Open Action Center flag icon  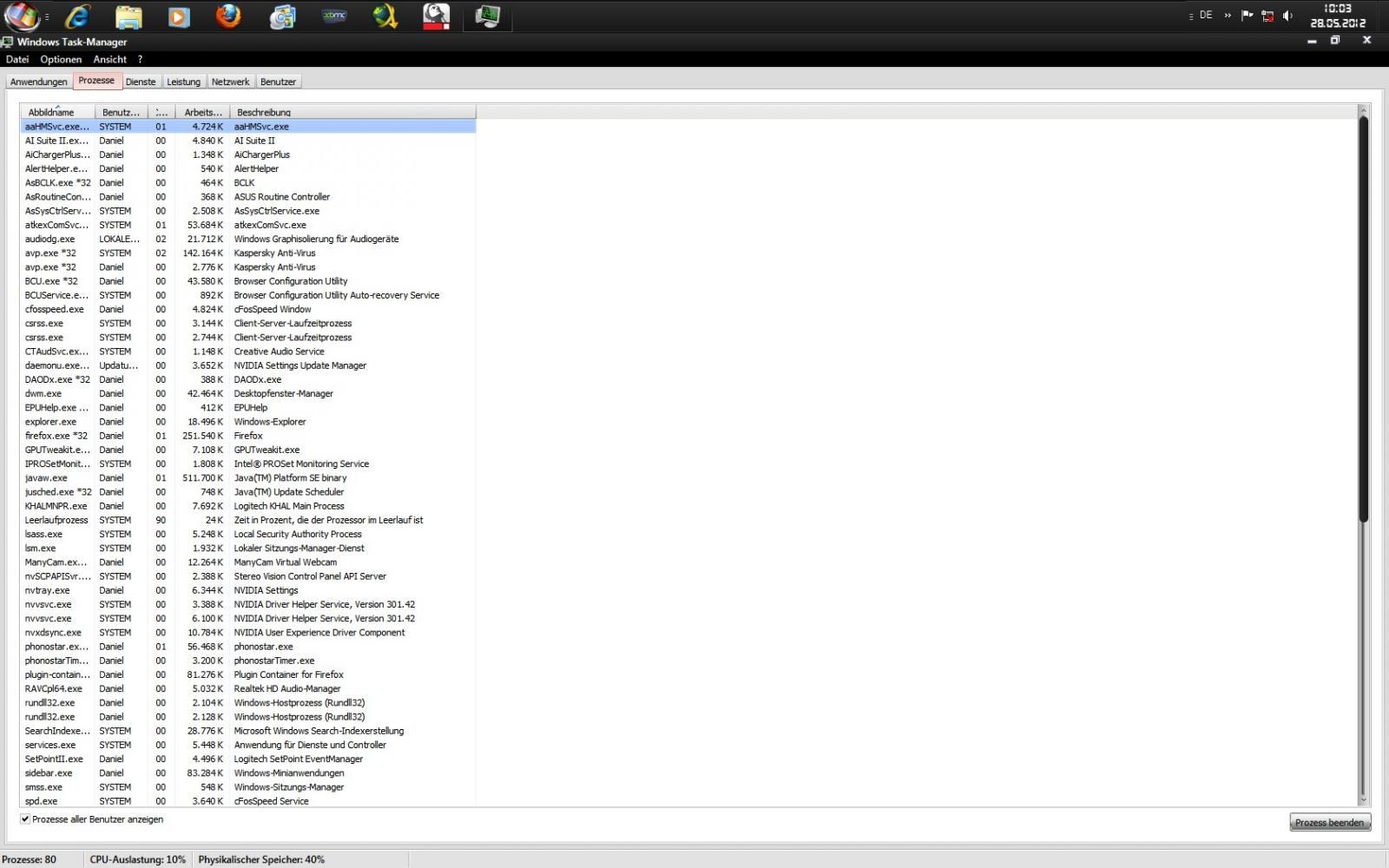click(x=1247, y=15)
